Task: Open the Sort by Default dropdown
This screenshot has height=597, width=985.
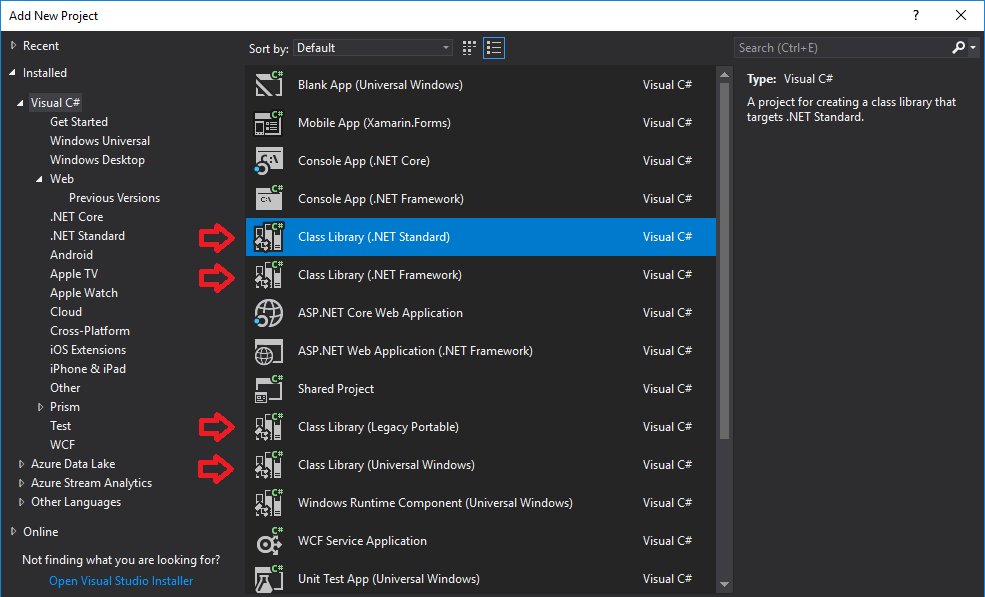Action: tap(373, 48)
